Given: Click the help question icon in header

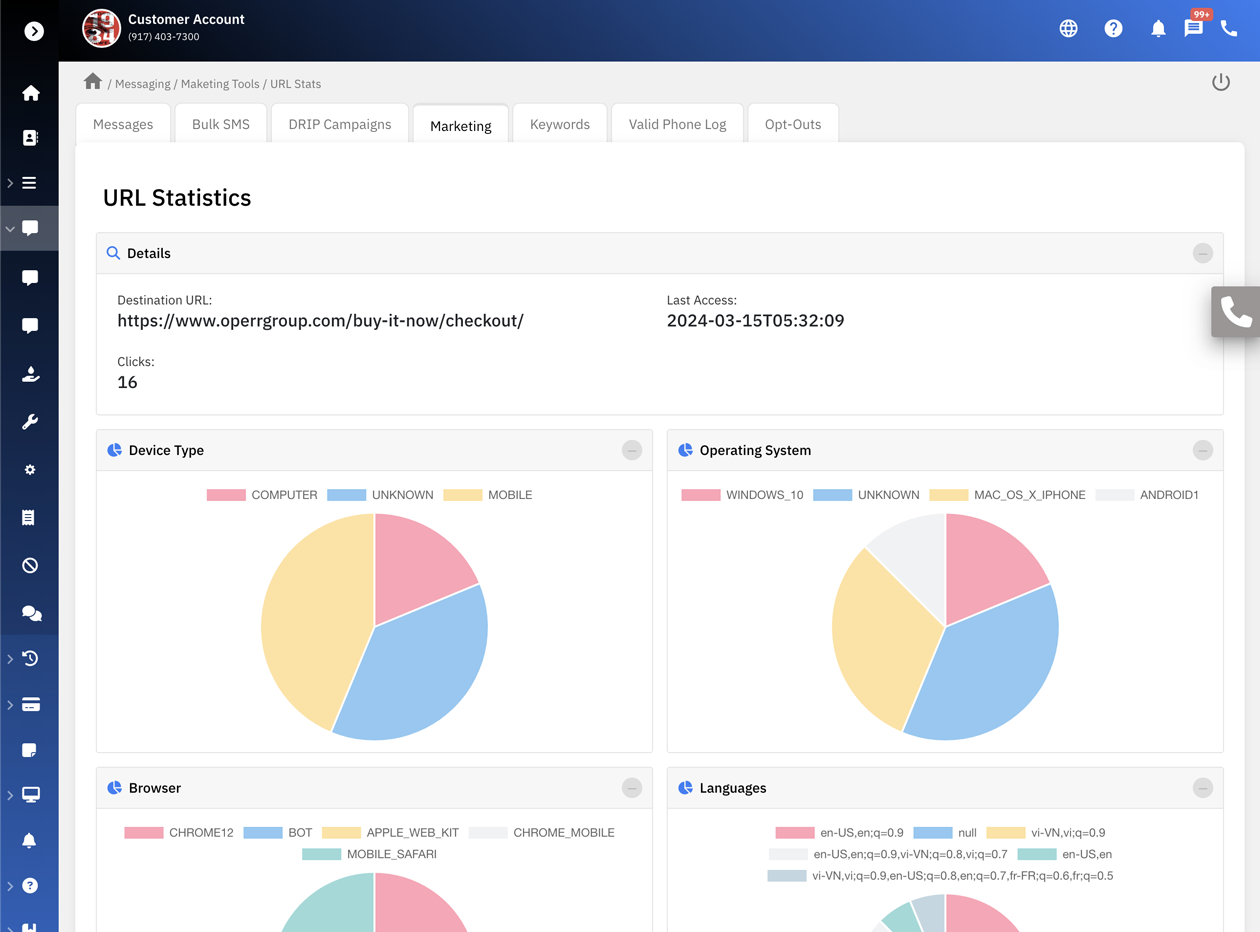Looking at the screenshot, I should 1113,28.
